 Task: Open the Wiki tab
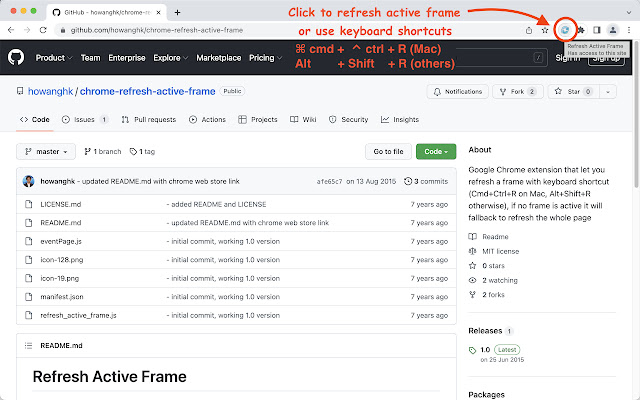[303, 120]
